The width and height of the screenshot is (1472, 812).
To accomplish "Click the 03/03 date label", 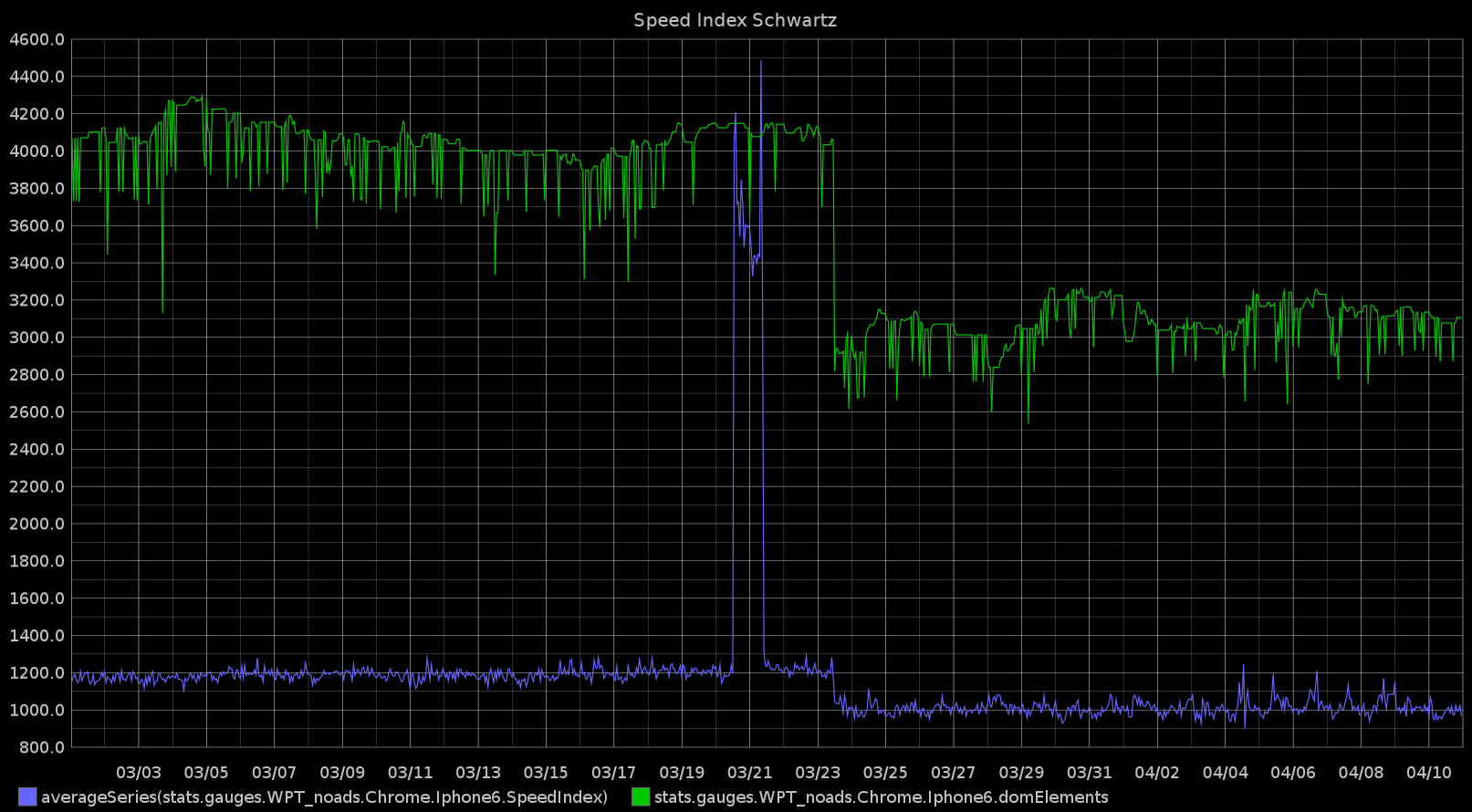I will [139, 773].
